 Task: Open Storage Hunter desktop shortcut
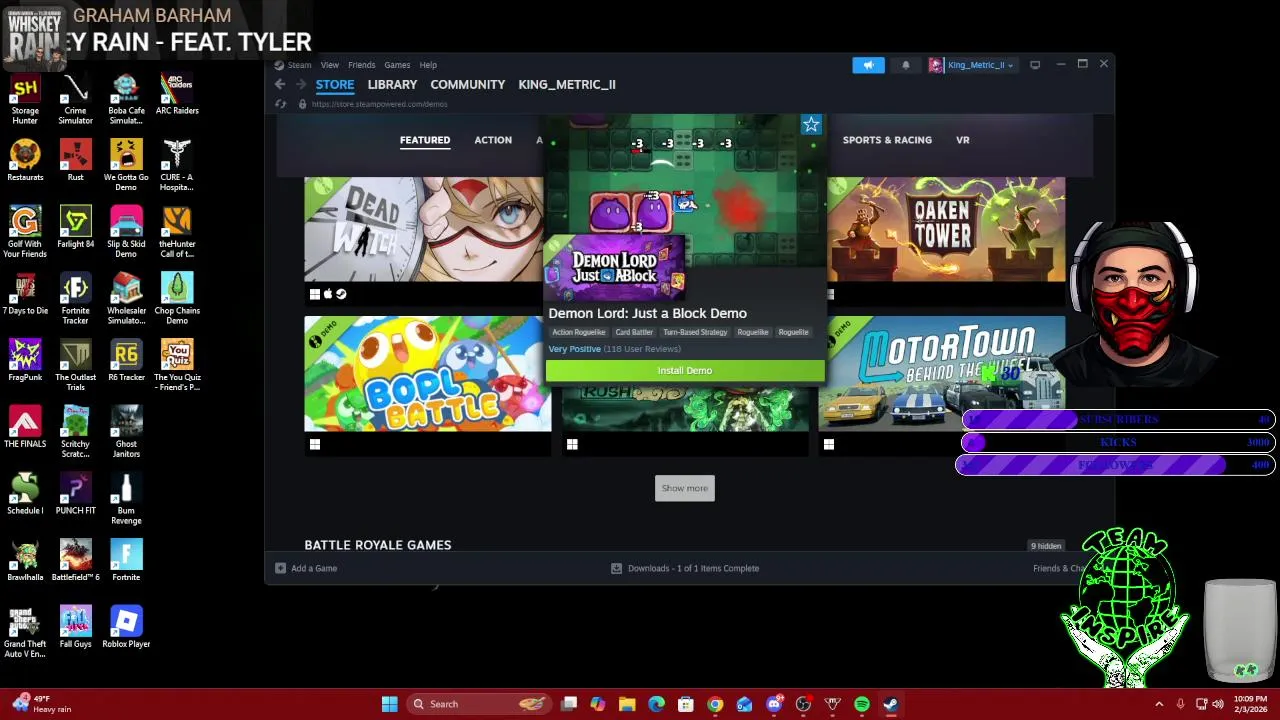[x=25, y=100]
